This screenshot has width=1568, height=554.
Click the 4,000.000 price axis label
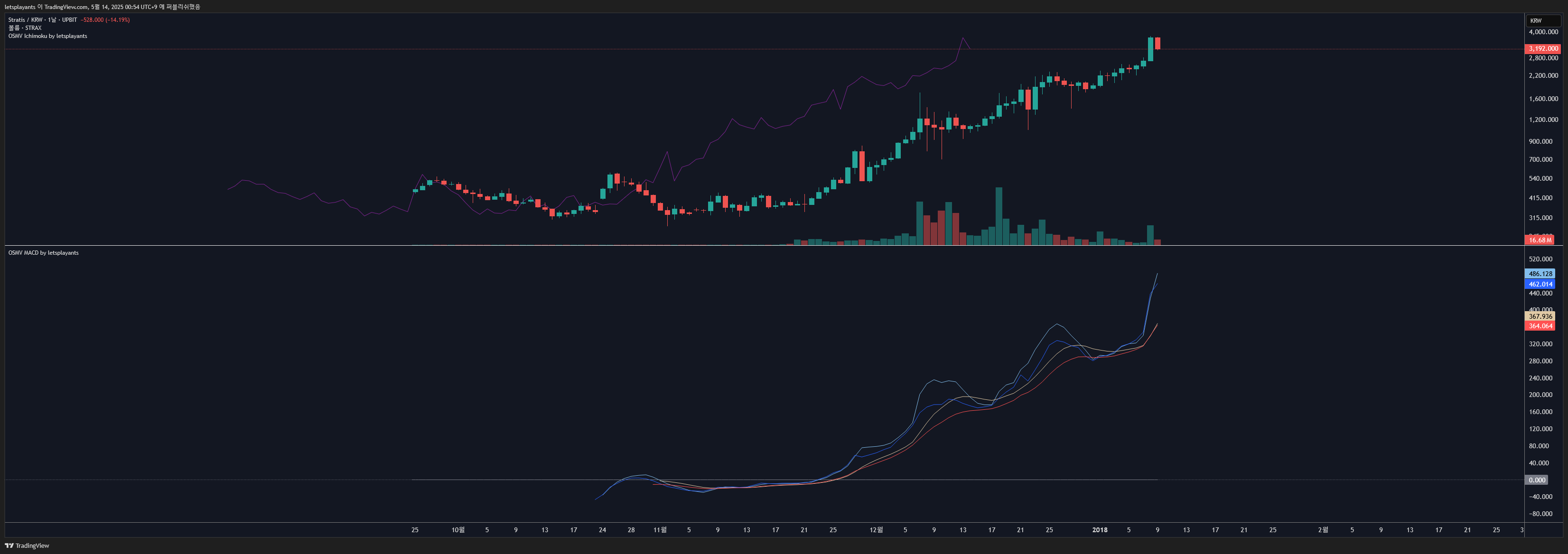pyautogui.click(x=1543, y=32)
